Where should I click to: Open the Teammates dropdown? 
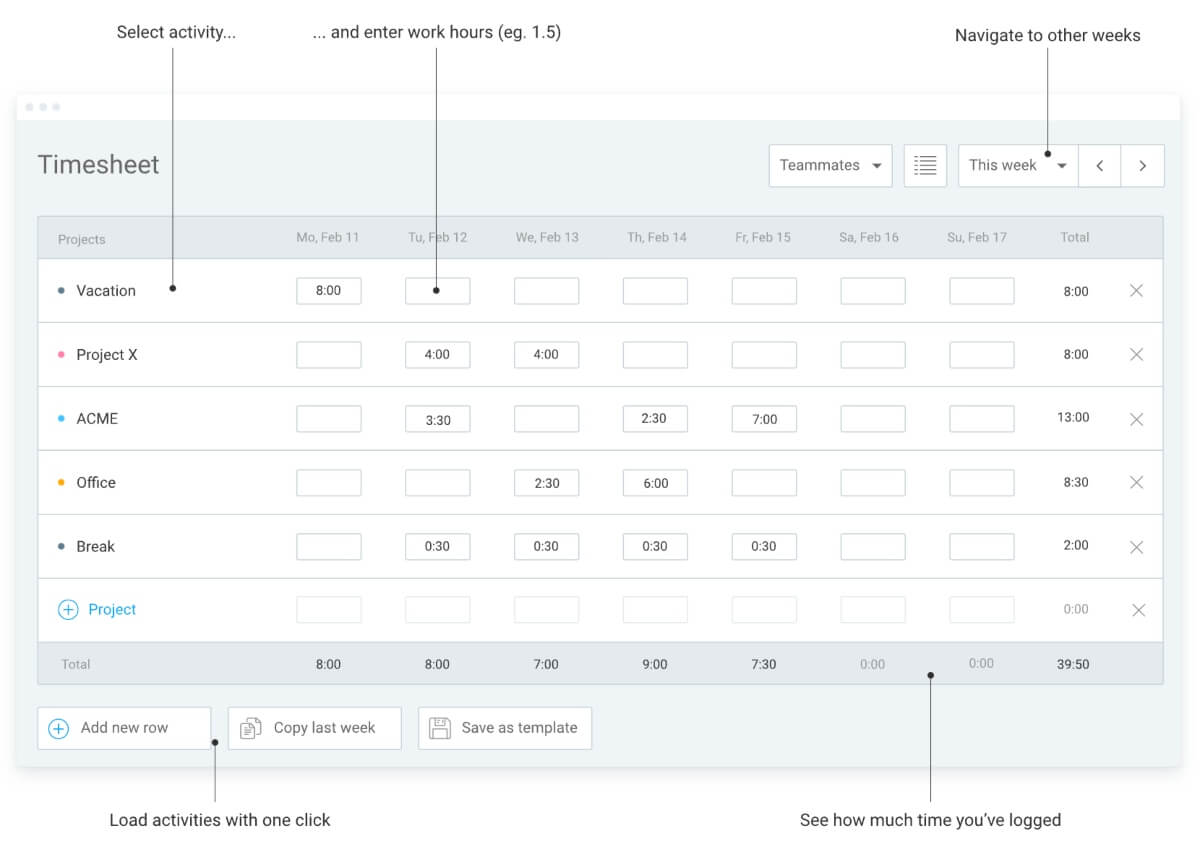pos(830,166)
